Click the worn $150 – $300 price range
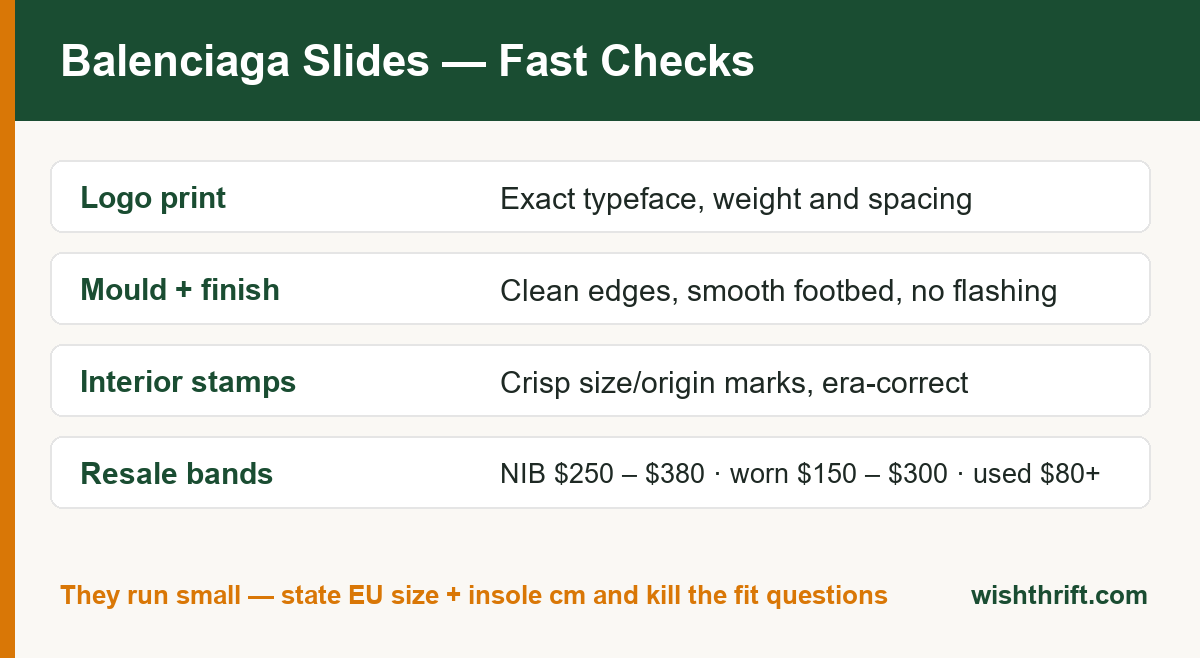 pos(839,474)
